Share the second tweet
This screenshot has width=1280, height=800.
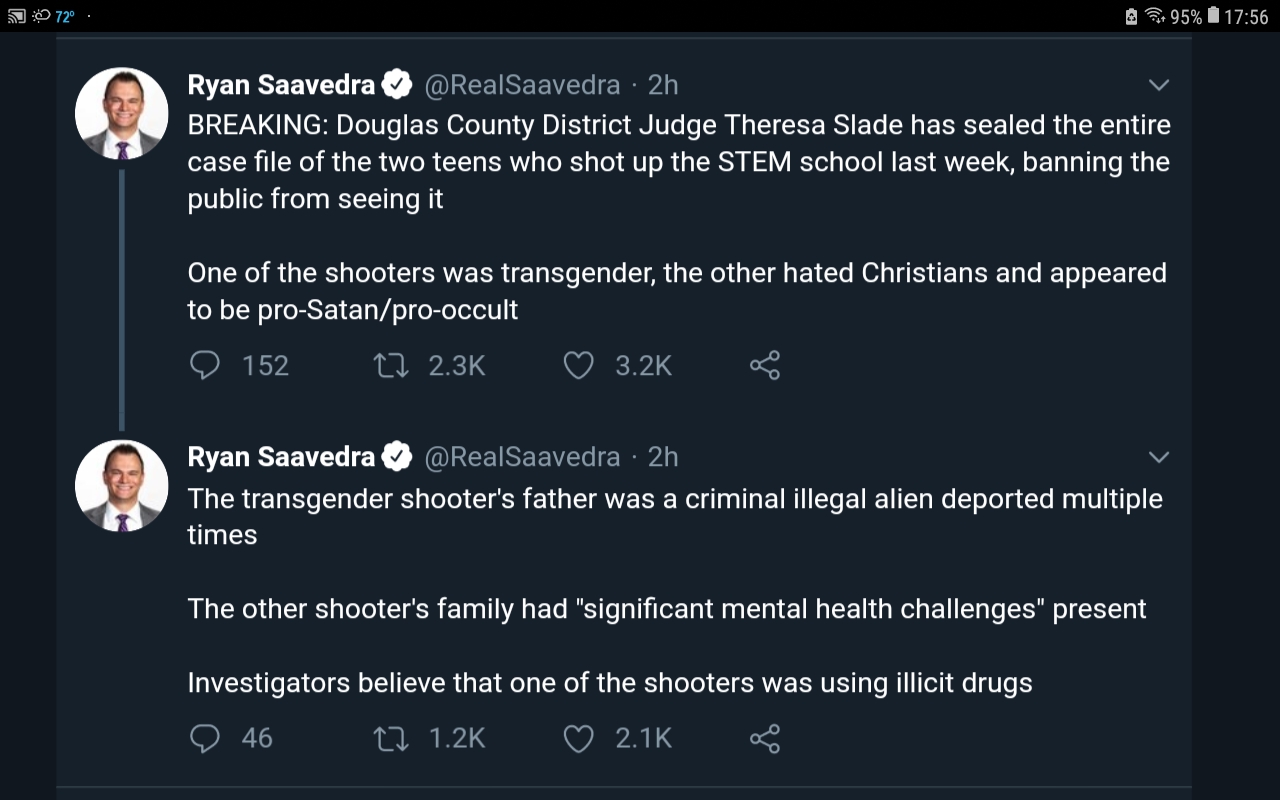click(x=765, y=738)
